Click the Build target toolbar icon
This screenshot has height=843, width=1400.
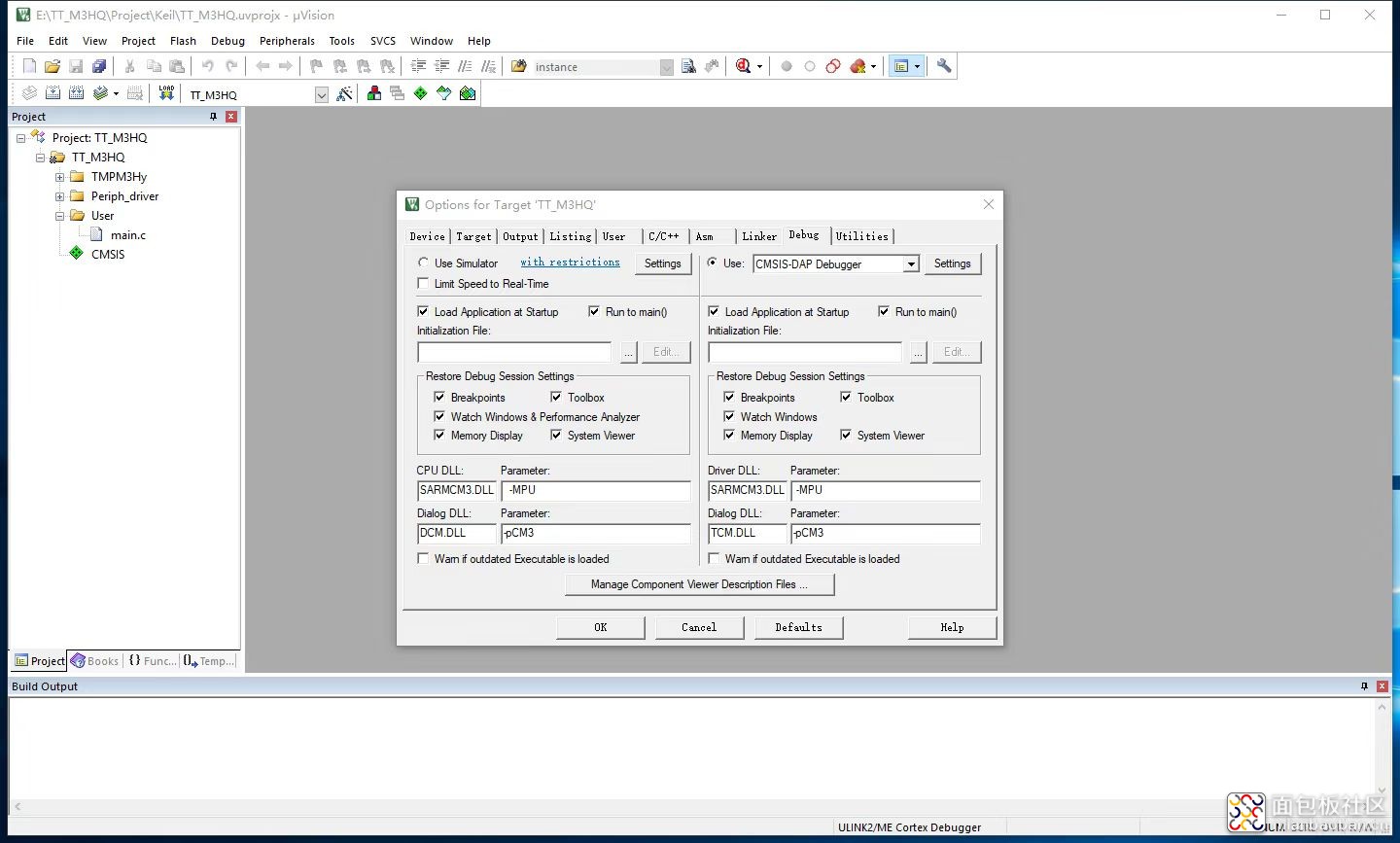52,93
